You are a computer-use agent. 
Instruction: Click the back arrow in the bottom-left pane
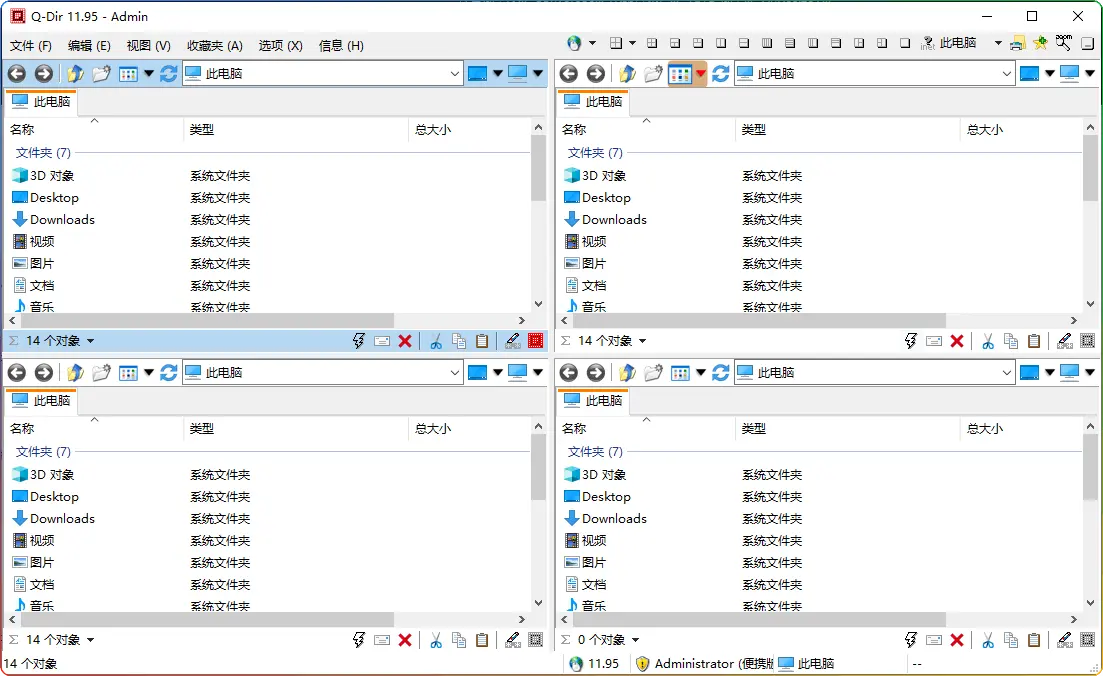(x=16, y=373)
